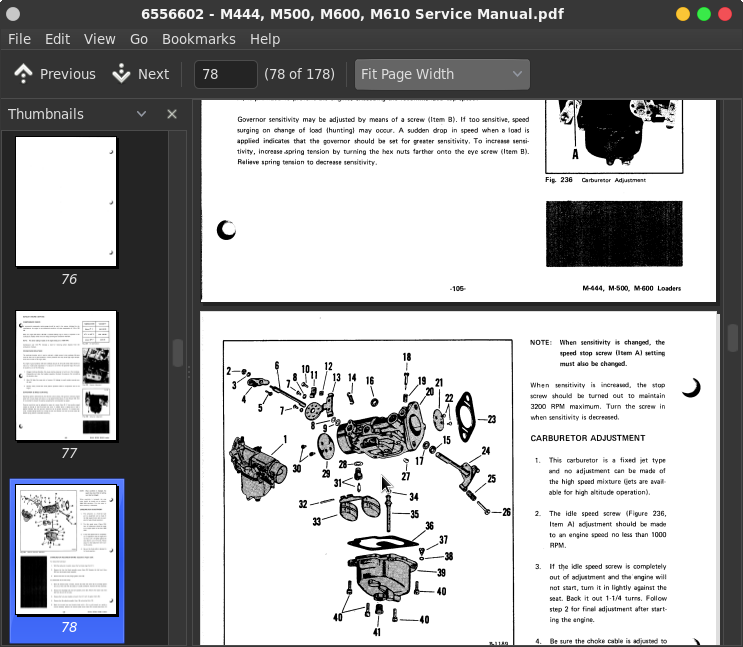Image resolution: width=743 pixels, height=647 pixels.
Task: Click the thumbnails pane vertical scrollbar
Action: [178, 353]
